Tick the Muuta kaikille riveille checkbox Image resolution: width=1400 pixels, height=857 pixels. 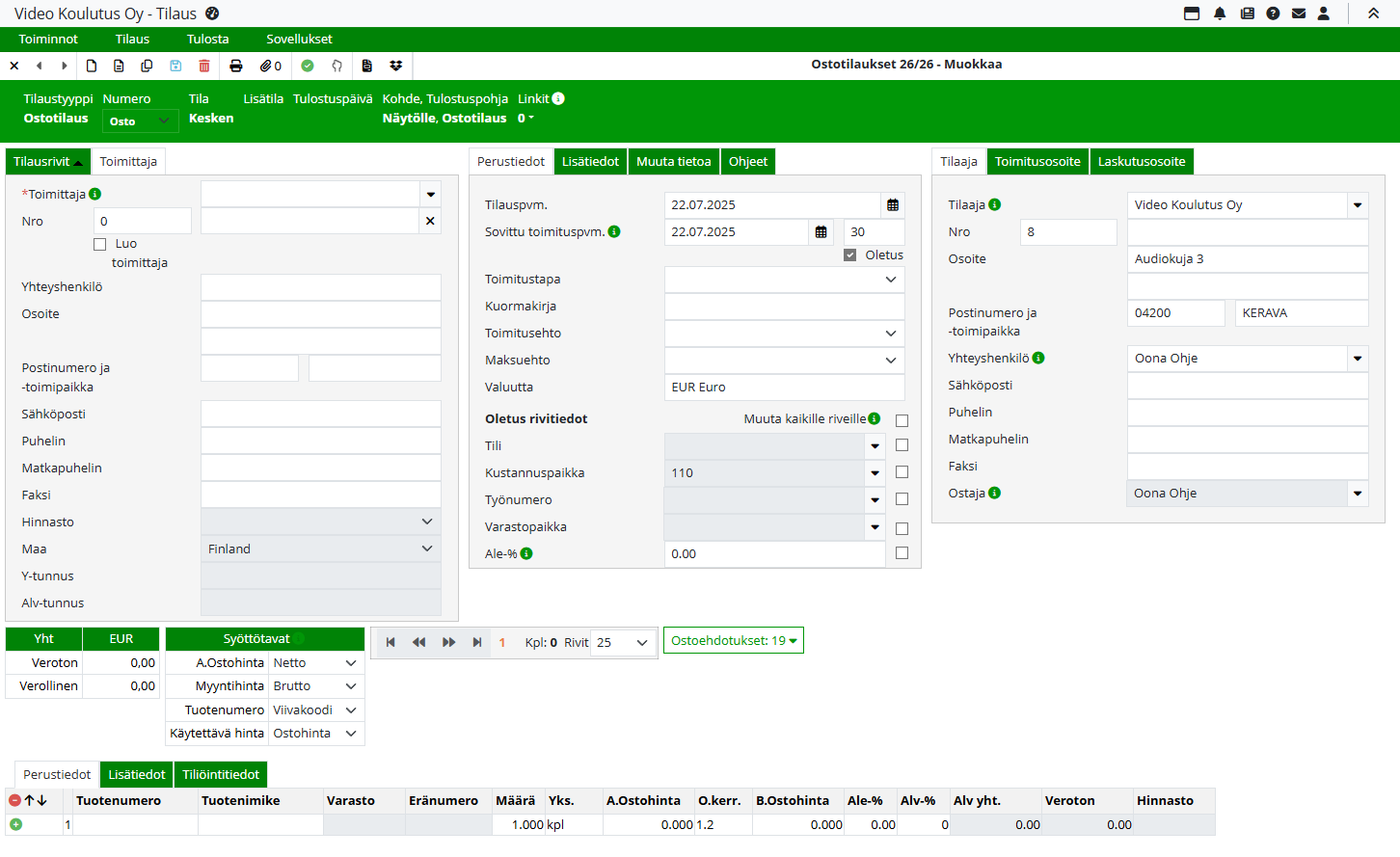click(902, 421)
